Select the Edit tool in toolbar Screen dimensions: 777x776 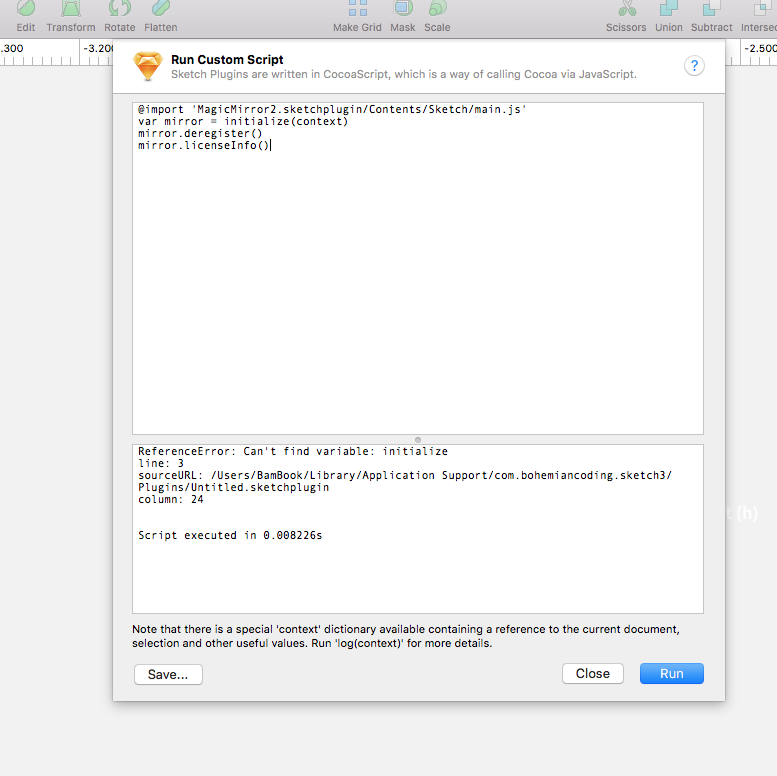point(26,16)
